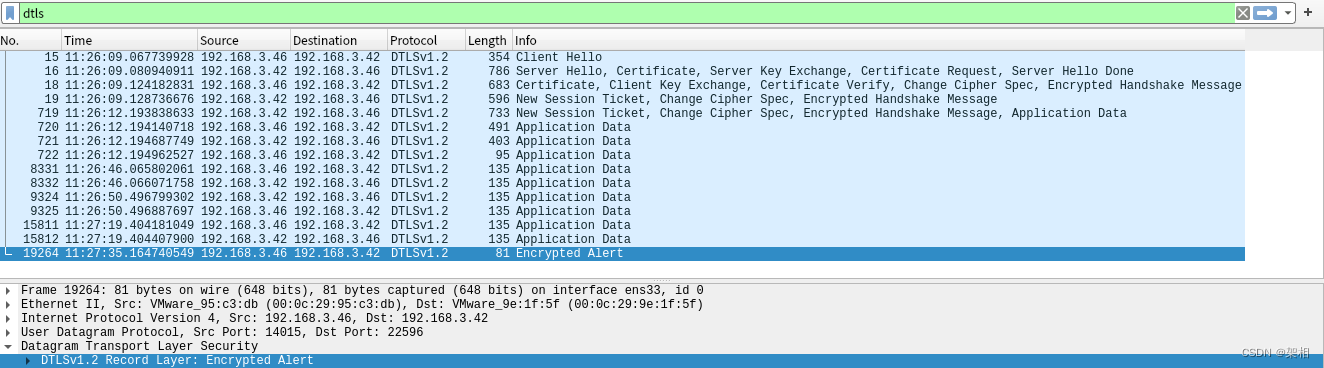Image resolution: width=1324 pixels, height=368 pixels.
Task: Select packet 19 New Session Ticket row
Action: pyautogui.click(x=622, y=100)
